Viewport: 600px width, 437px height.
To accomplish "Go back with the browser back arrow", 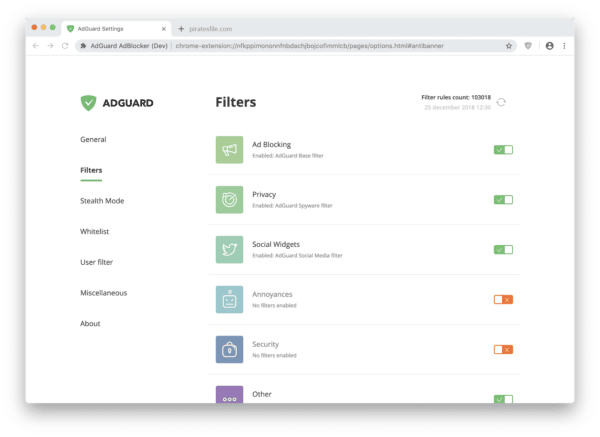I will pyautogui.click(x=36, y=46).
